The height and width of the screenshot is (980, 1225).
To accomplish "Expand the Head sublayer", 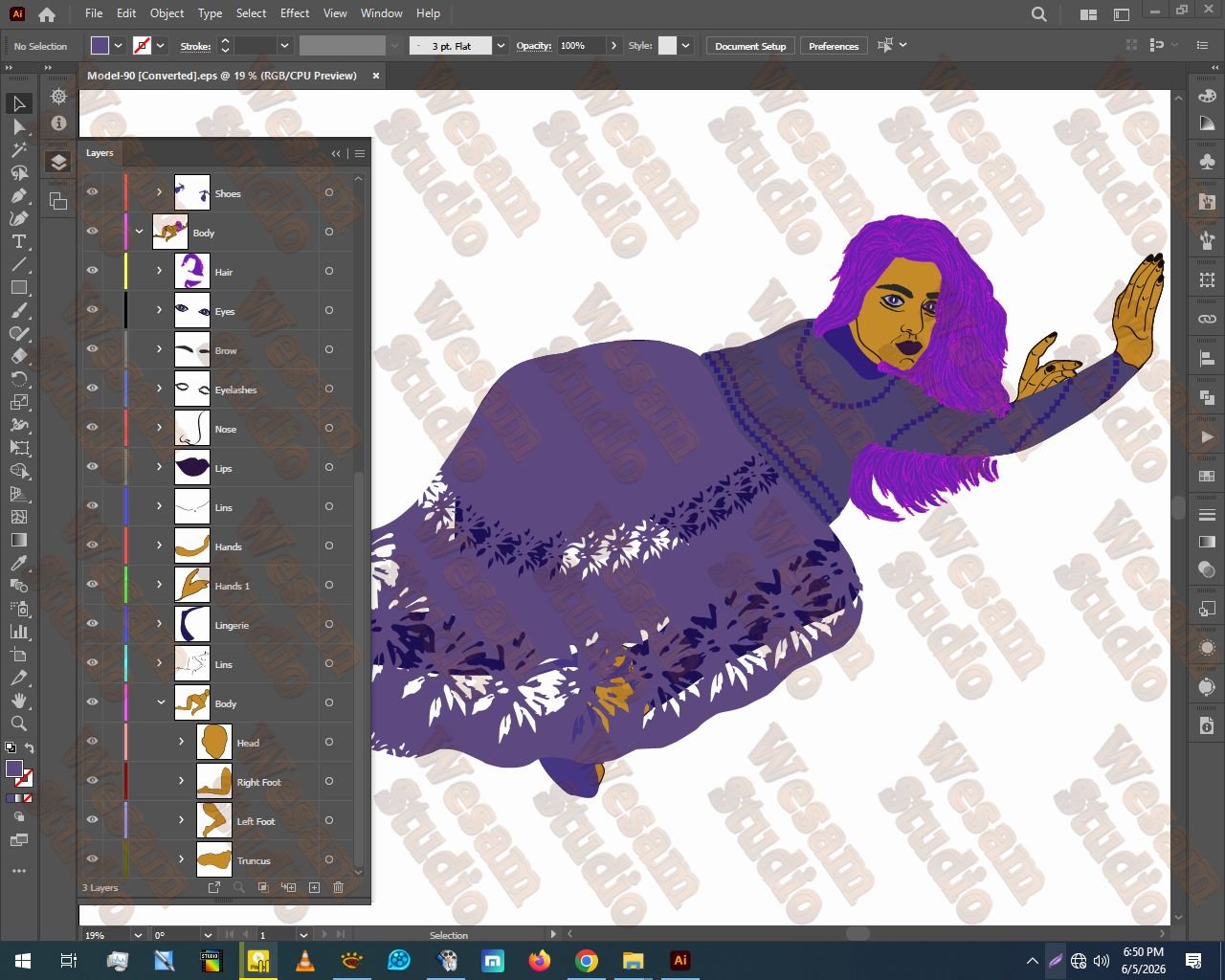I will pos(181,742).
